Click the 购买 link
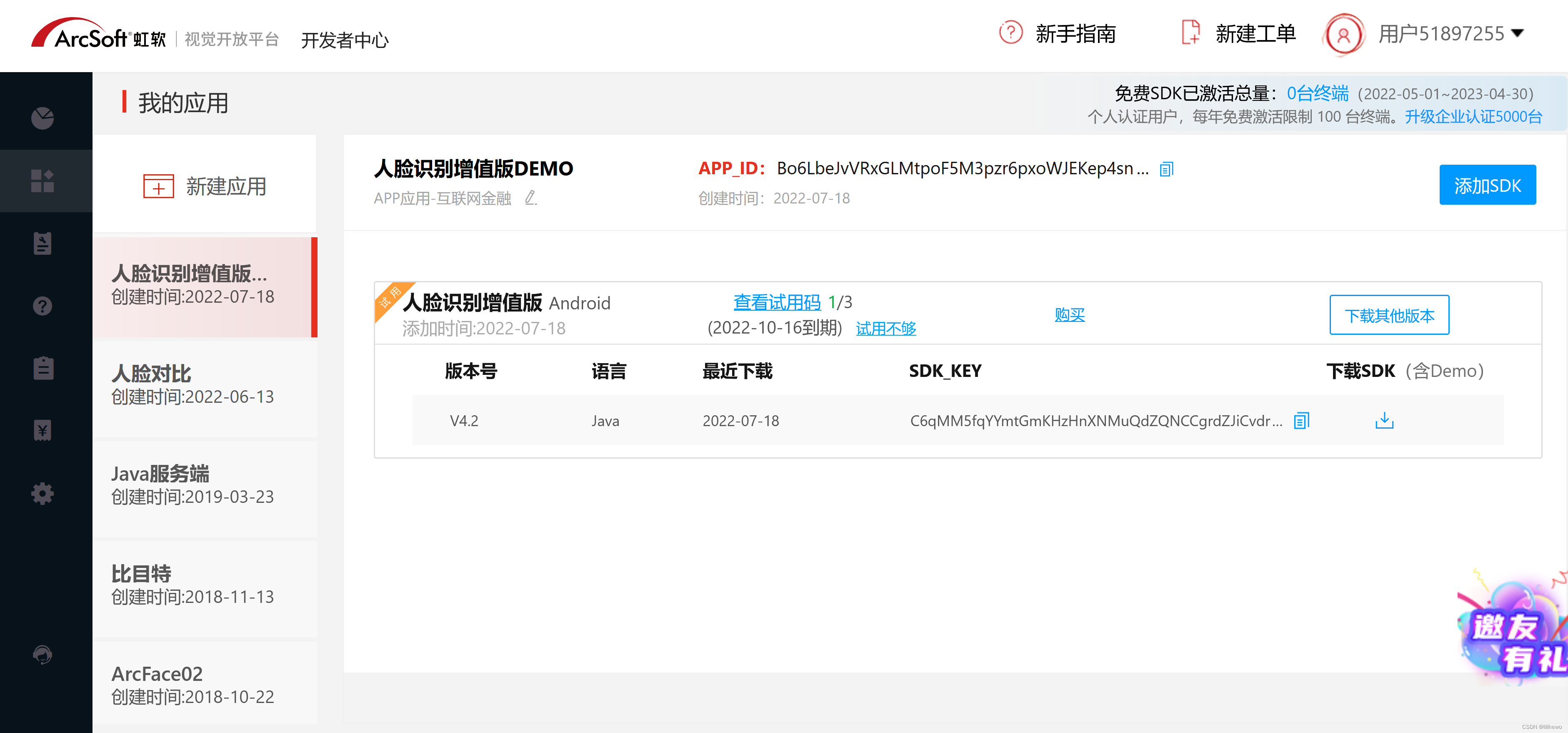Viewport: 1568px width, 733px height. coord(1070,315)
